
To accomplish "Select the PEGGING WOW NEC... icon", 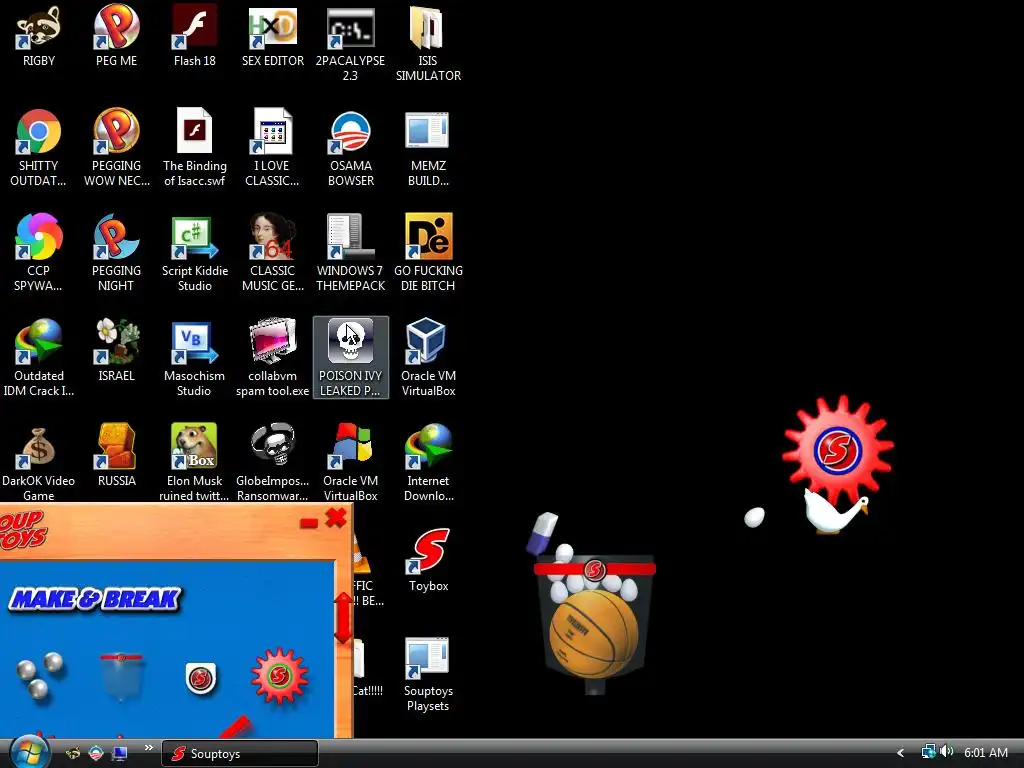I will [116, 148].
